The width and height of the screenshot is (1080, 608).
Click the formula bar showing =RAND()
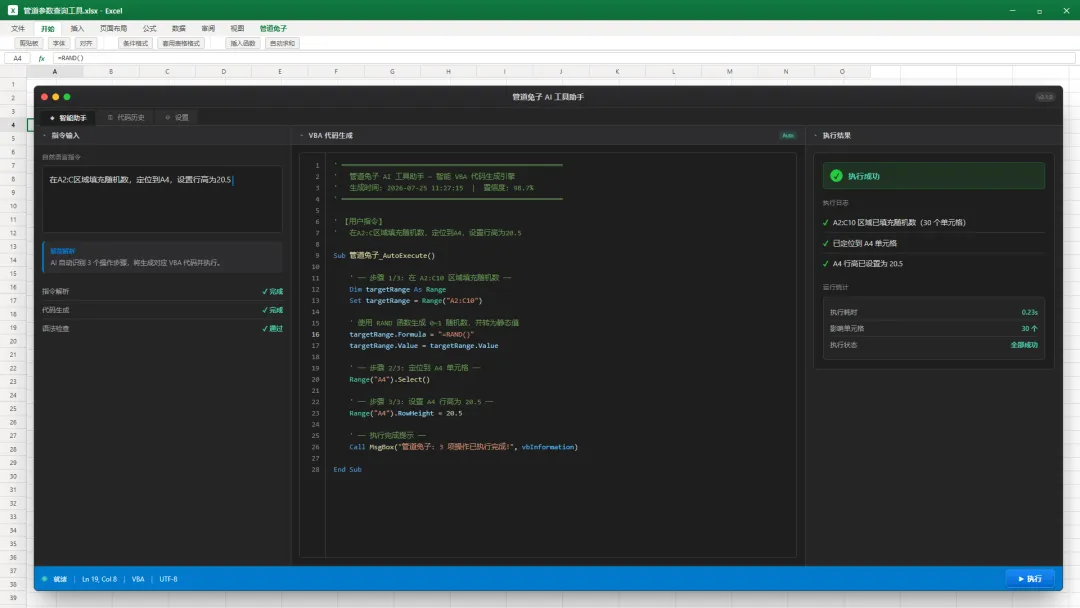click(565, 59)
